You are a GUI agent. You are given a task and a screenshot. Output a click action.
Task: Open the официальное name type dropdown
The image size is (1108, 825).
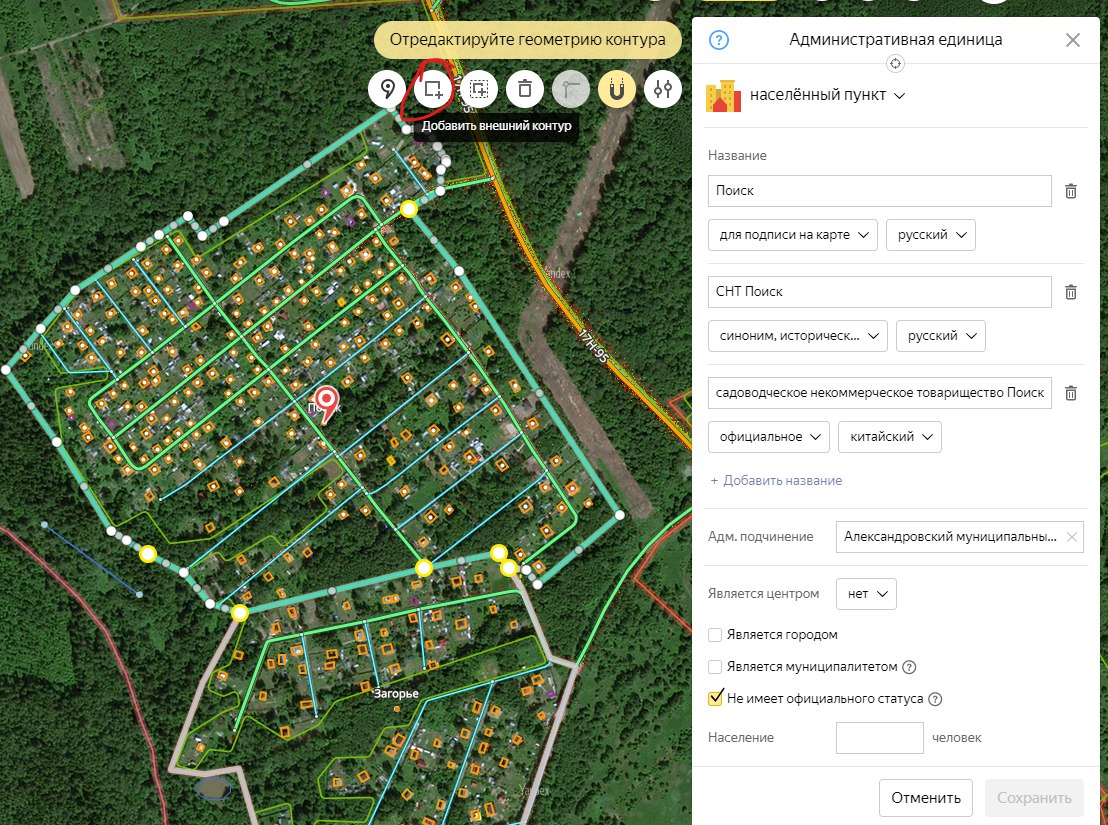click(x=769, y=437)
